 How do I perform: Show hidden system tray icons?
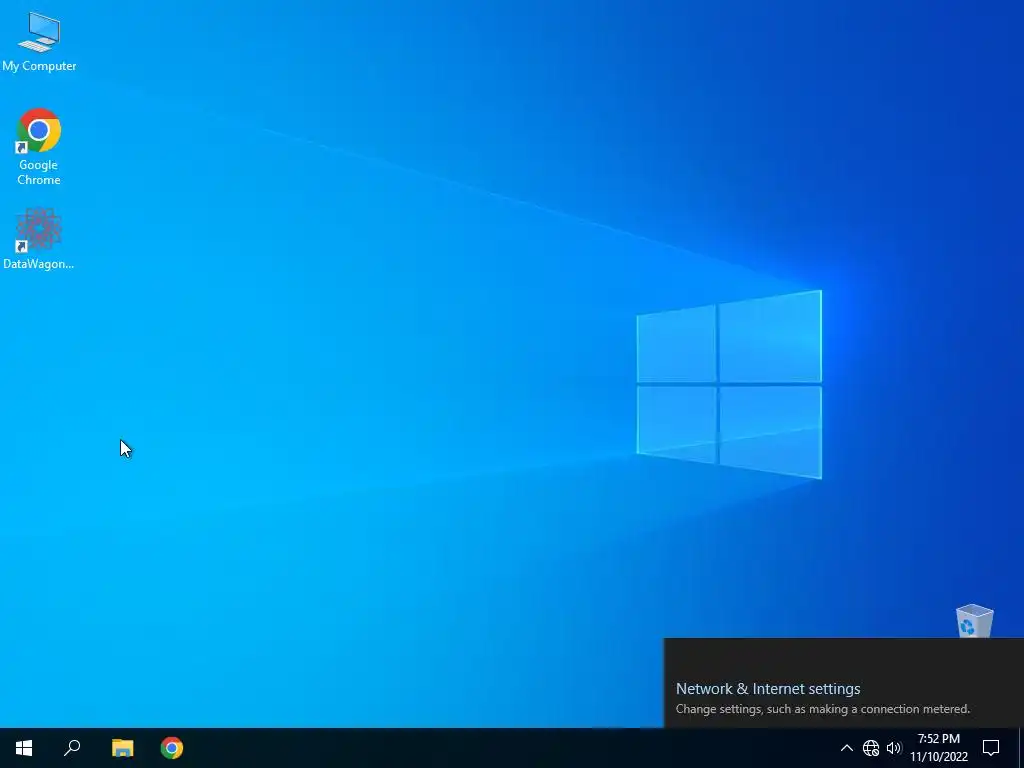846,748
